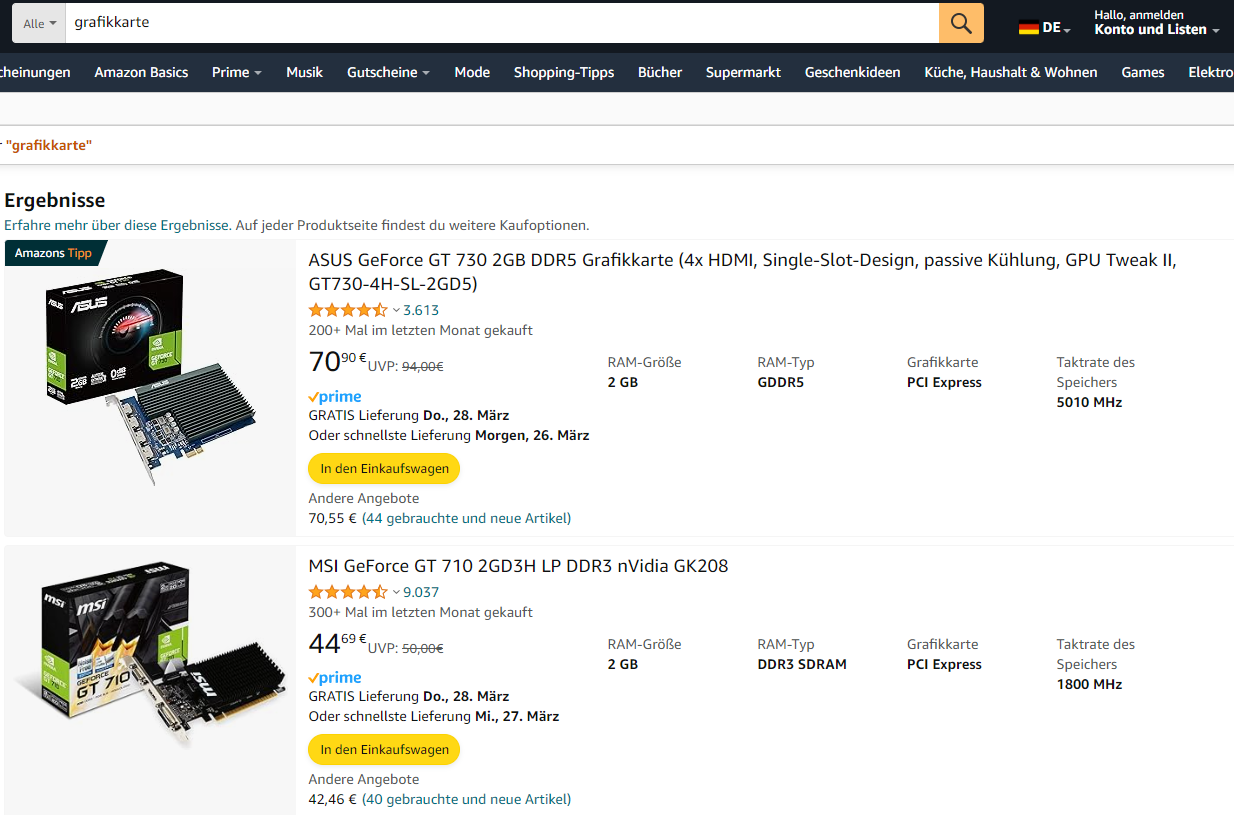This screenshot has height=815, width=1234.
Task: Open 'Konto und Listen' account menu
Action: tap(1156, 23)
